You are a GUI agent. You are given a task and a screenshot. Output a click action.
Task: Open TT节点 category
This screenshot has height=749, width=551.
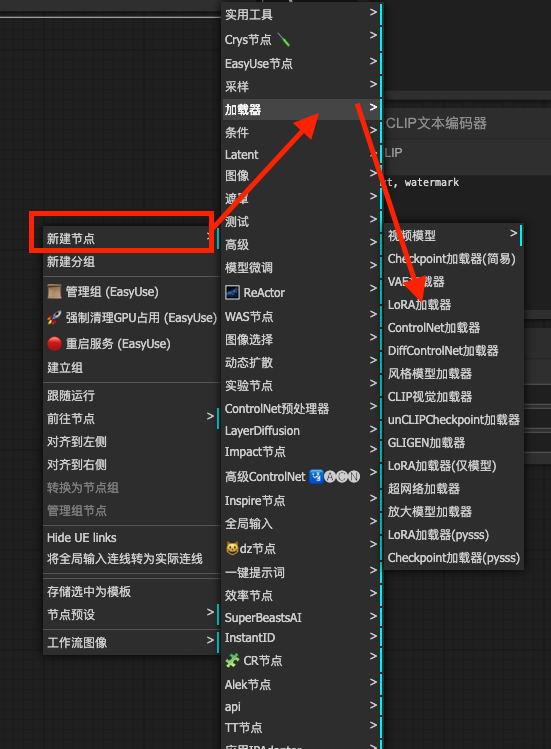tap(302, 727)
